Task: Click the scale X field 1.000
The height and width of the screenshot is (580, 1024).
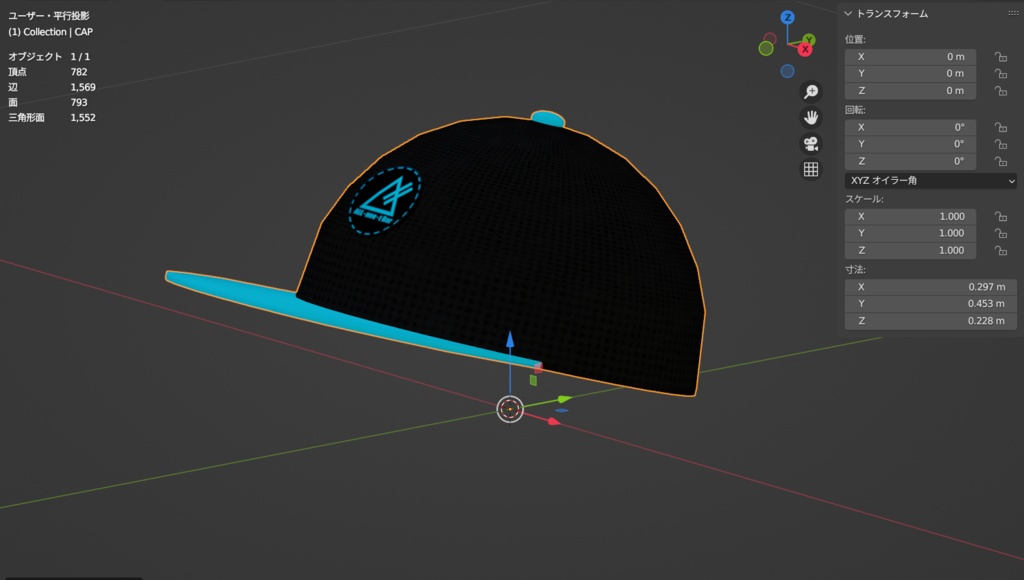Action: [910, 216]
